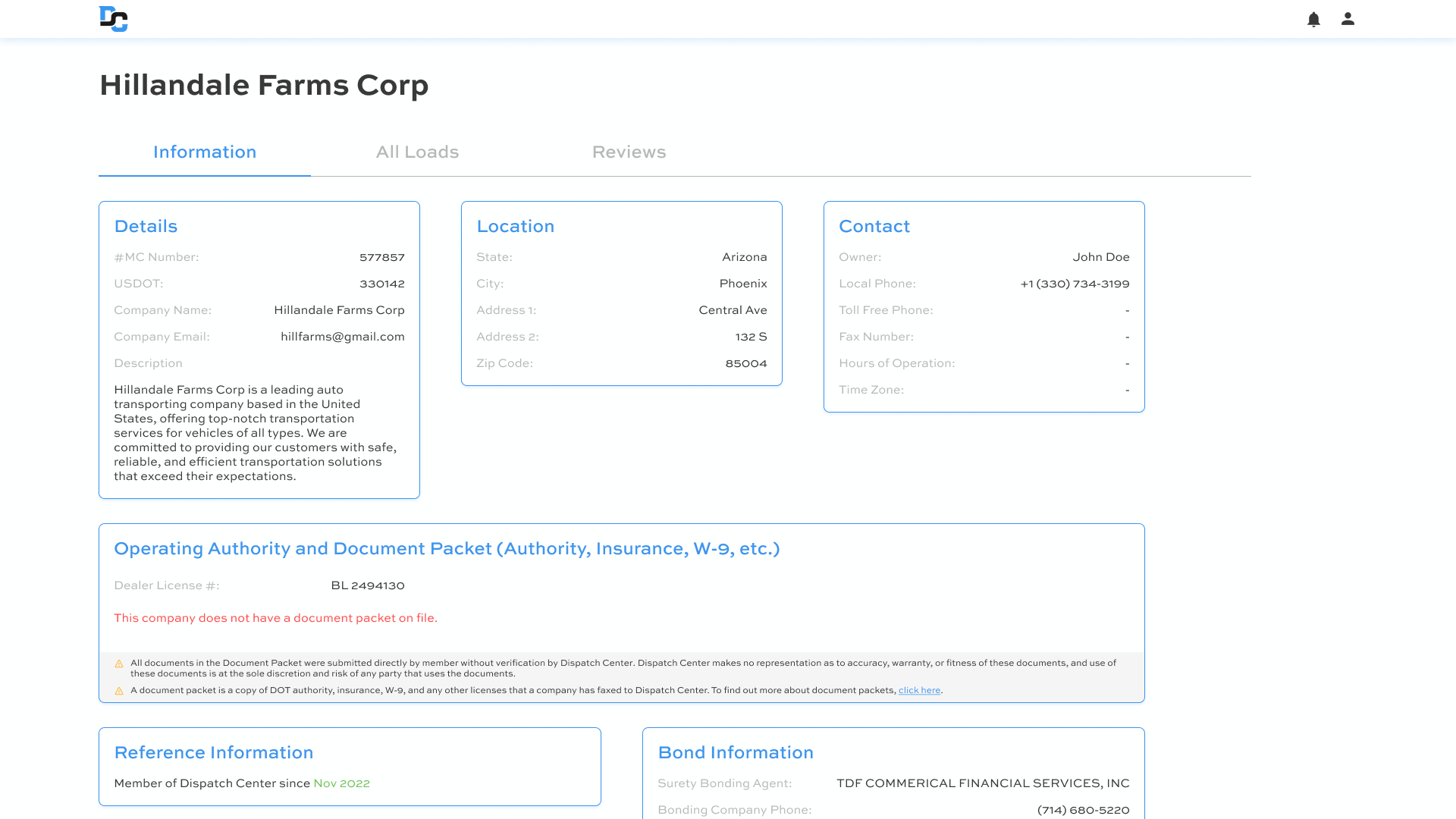Screen dimensions: 1456x819
Task: Click the Address 2 value 132 S
Action: pyautogui.click(x=751, y=337)
